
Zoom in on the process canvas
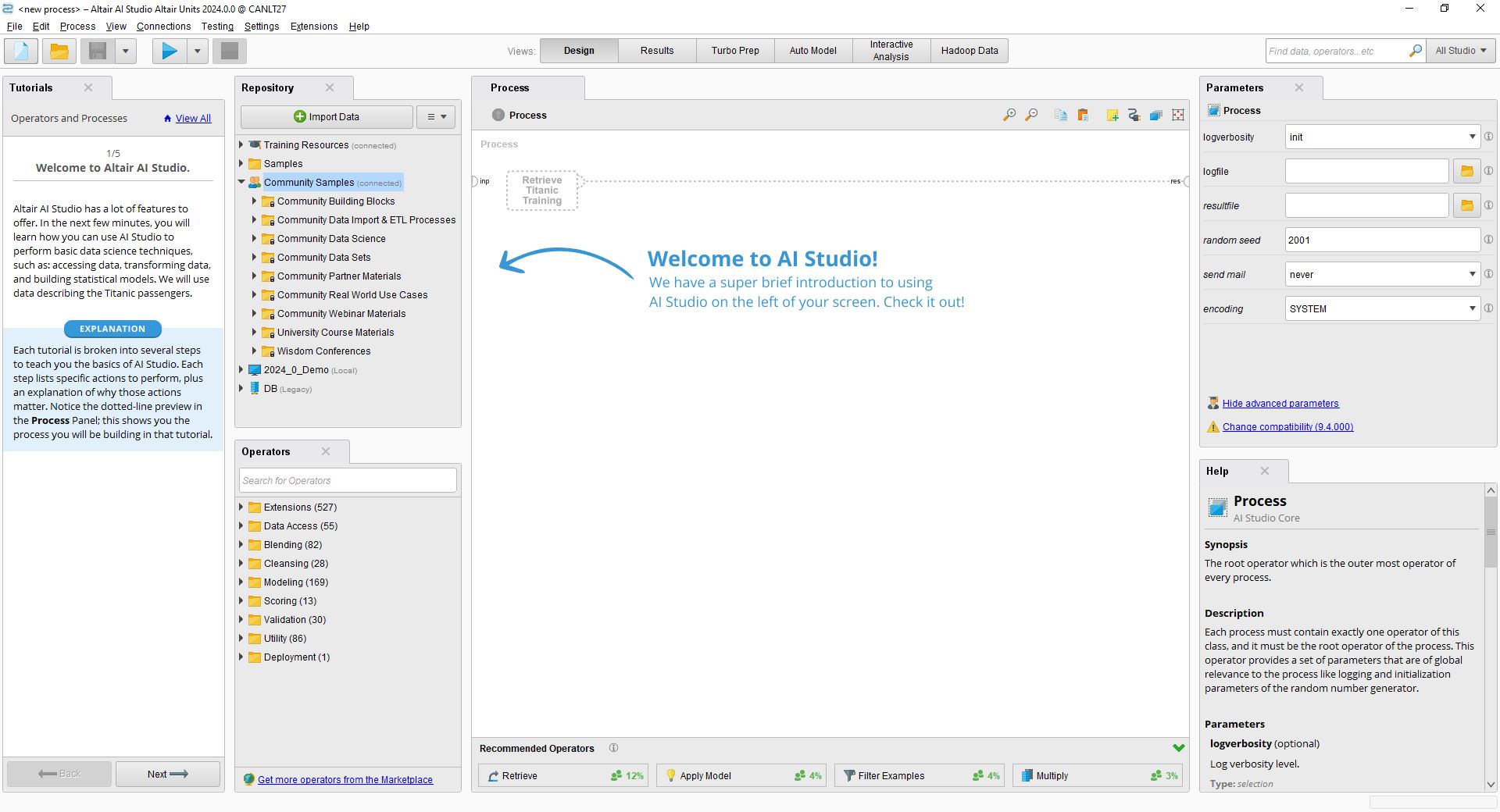[x=1009, y=115]
